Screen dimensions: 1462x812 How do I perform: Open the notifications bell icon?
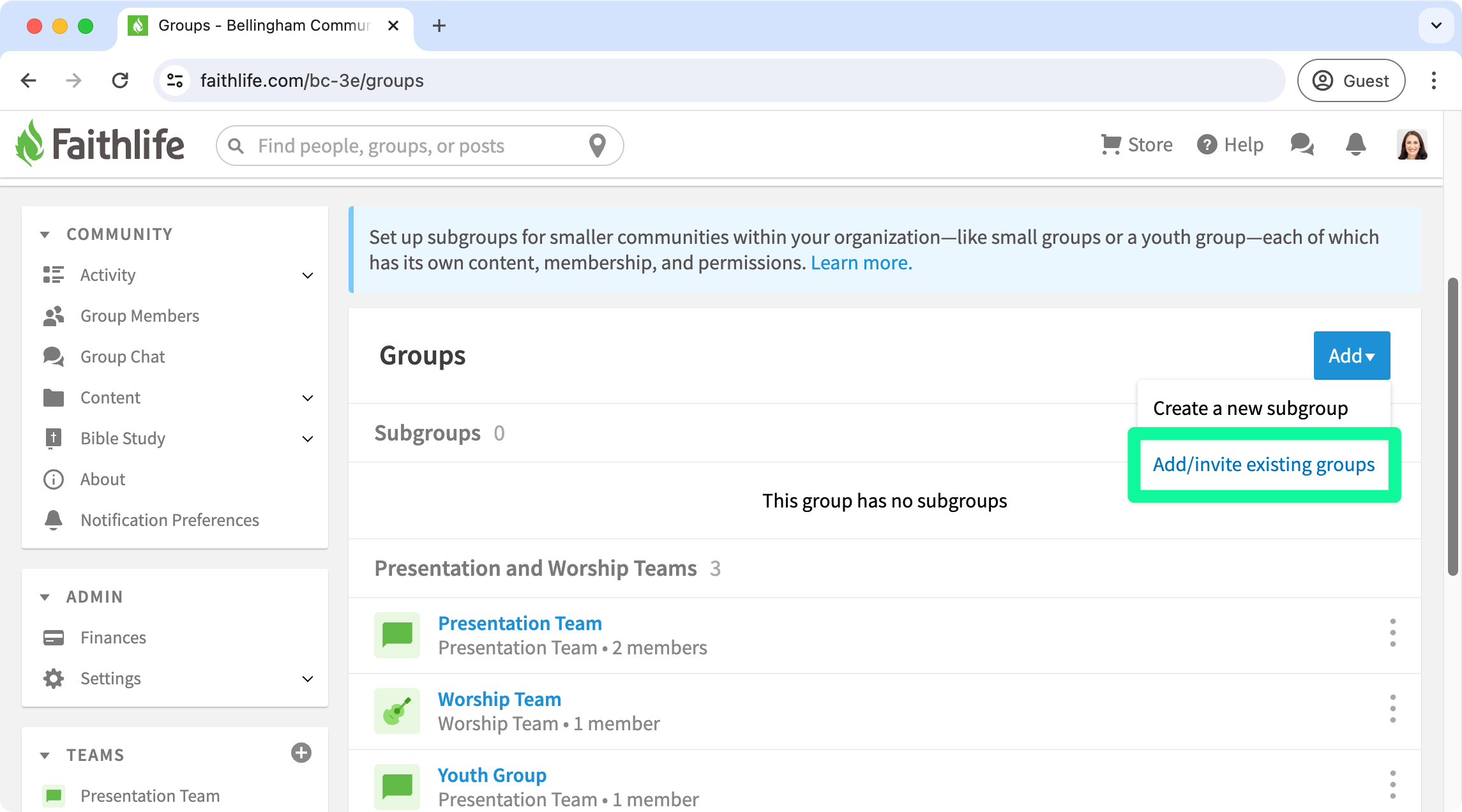(1355, 145)
